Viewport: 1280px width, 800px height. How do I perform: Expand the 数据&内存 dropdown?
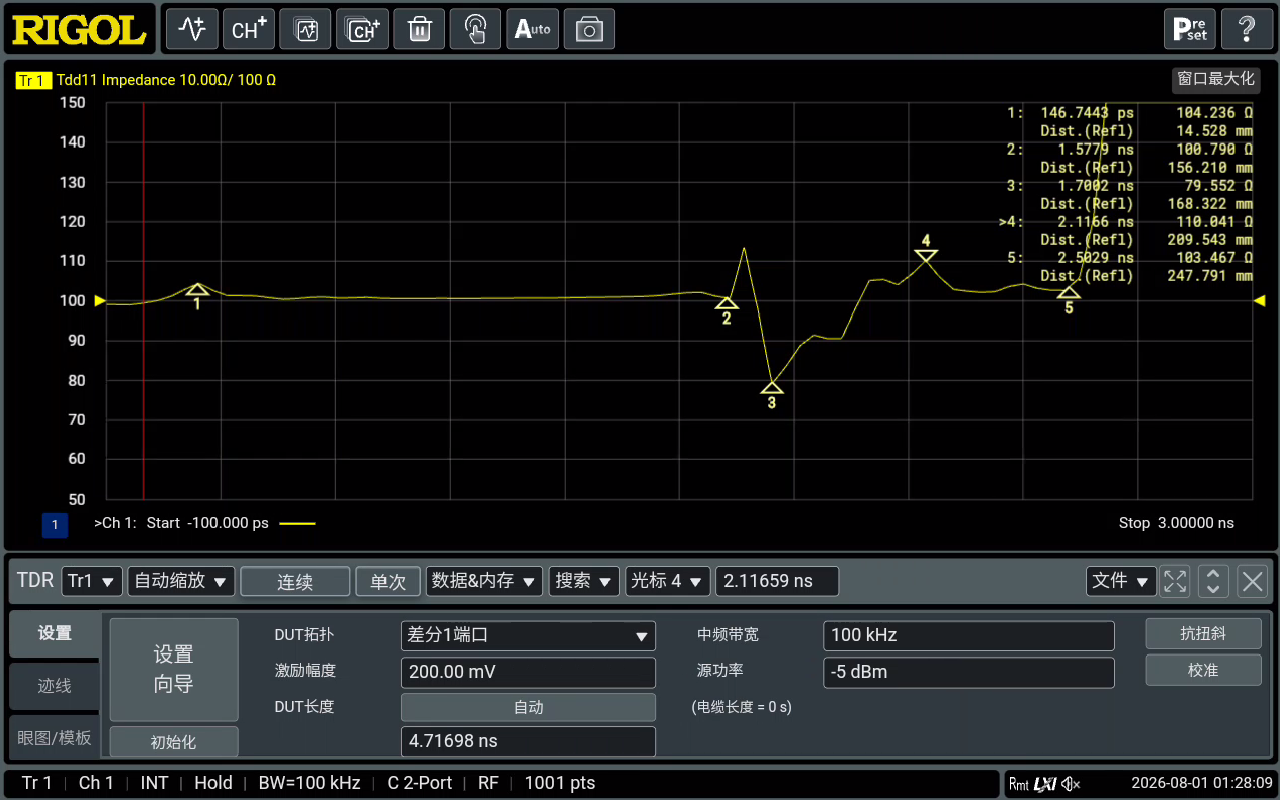click(485, 581)
